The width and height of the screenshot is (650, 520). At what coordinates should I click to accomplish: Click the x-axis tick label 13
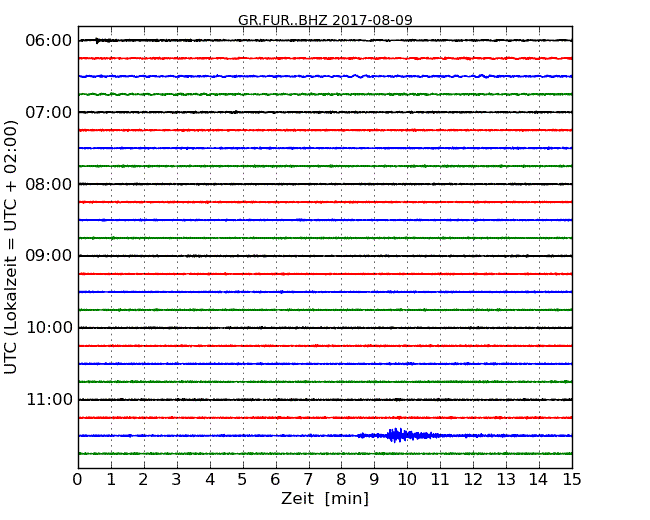coord(506,480)
